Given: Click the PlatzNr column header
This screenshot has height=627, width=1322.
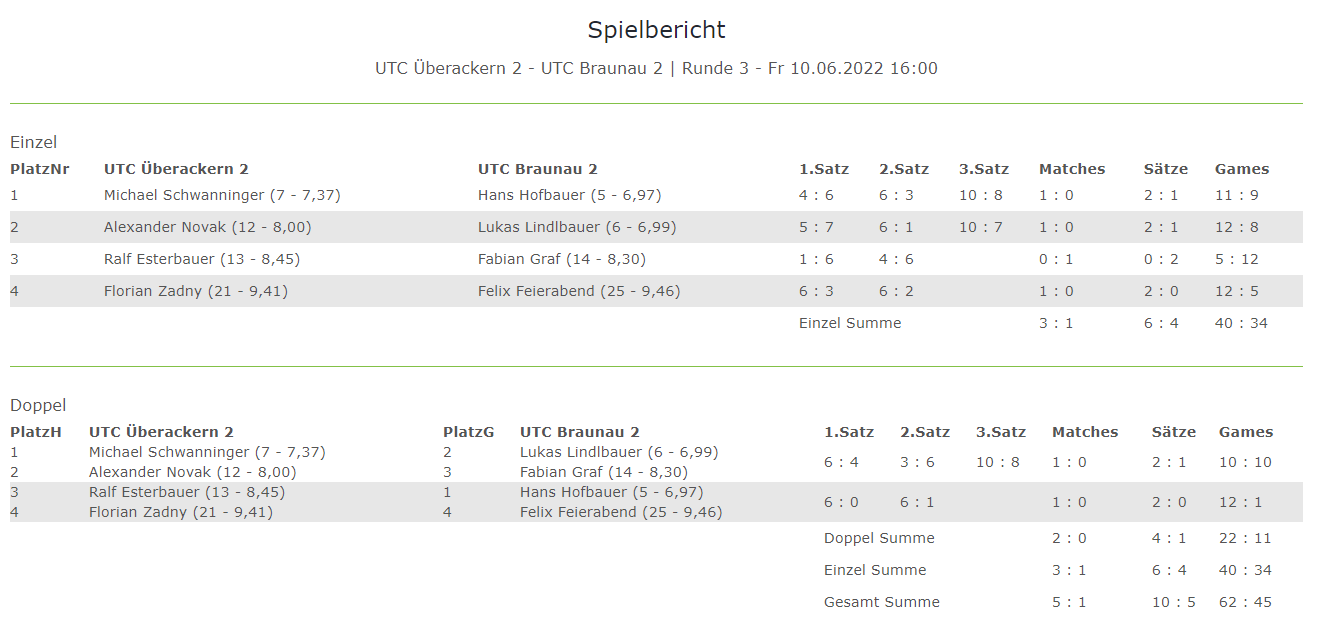Looking at the screenshot, I should [x=40, y=169].
